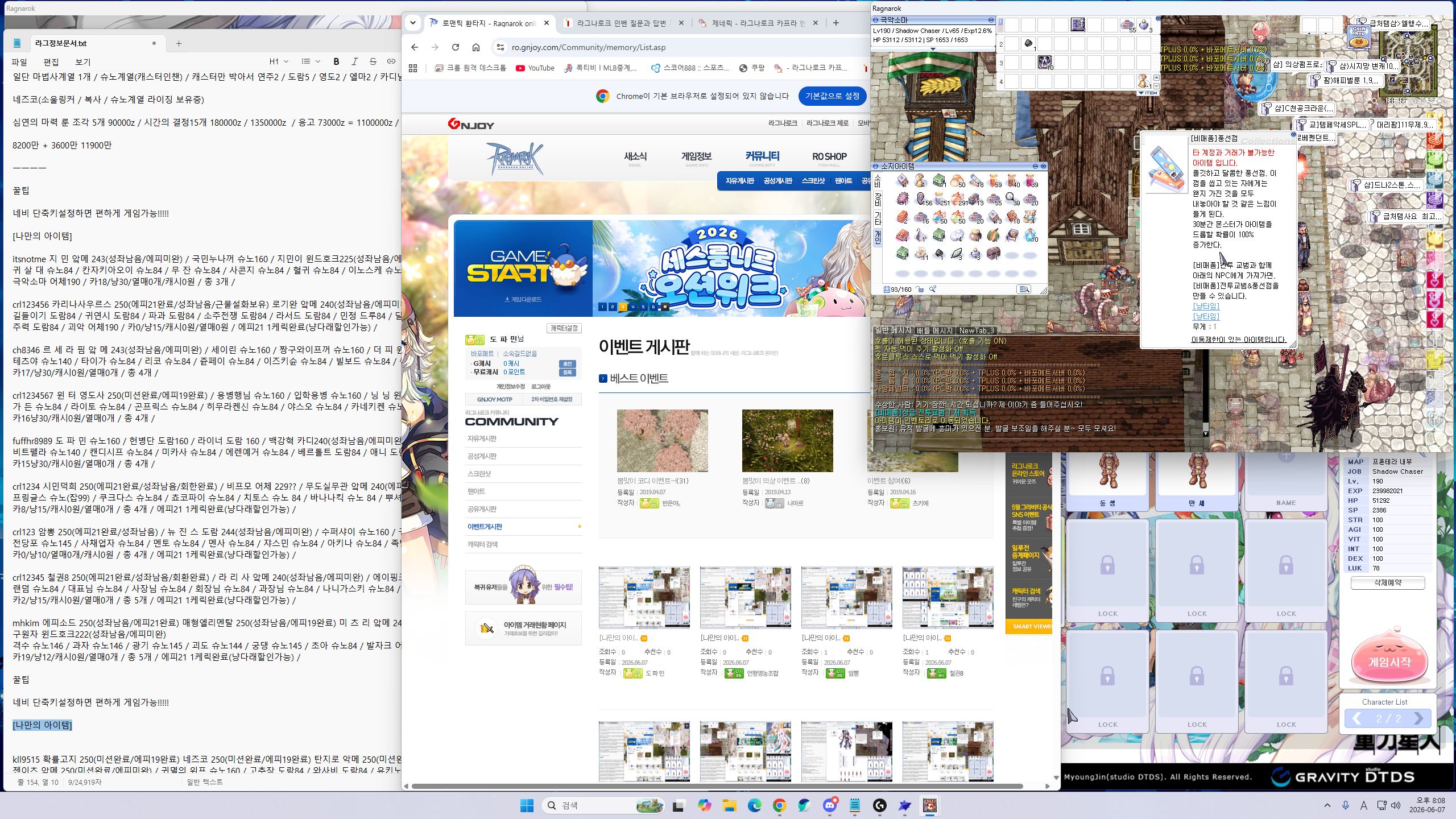Go to next character list page
This screenshot has height=819, width=1456.
(1418, 718)
